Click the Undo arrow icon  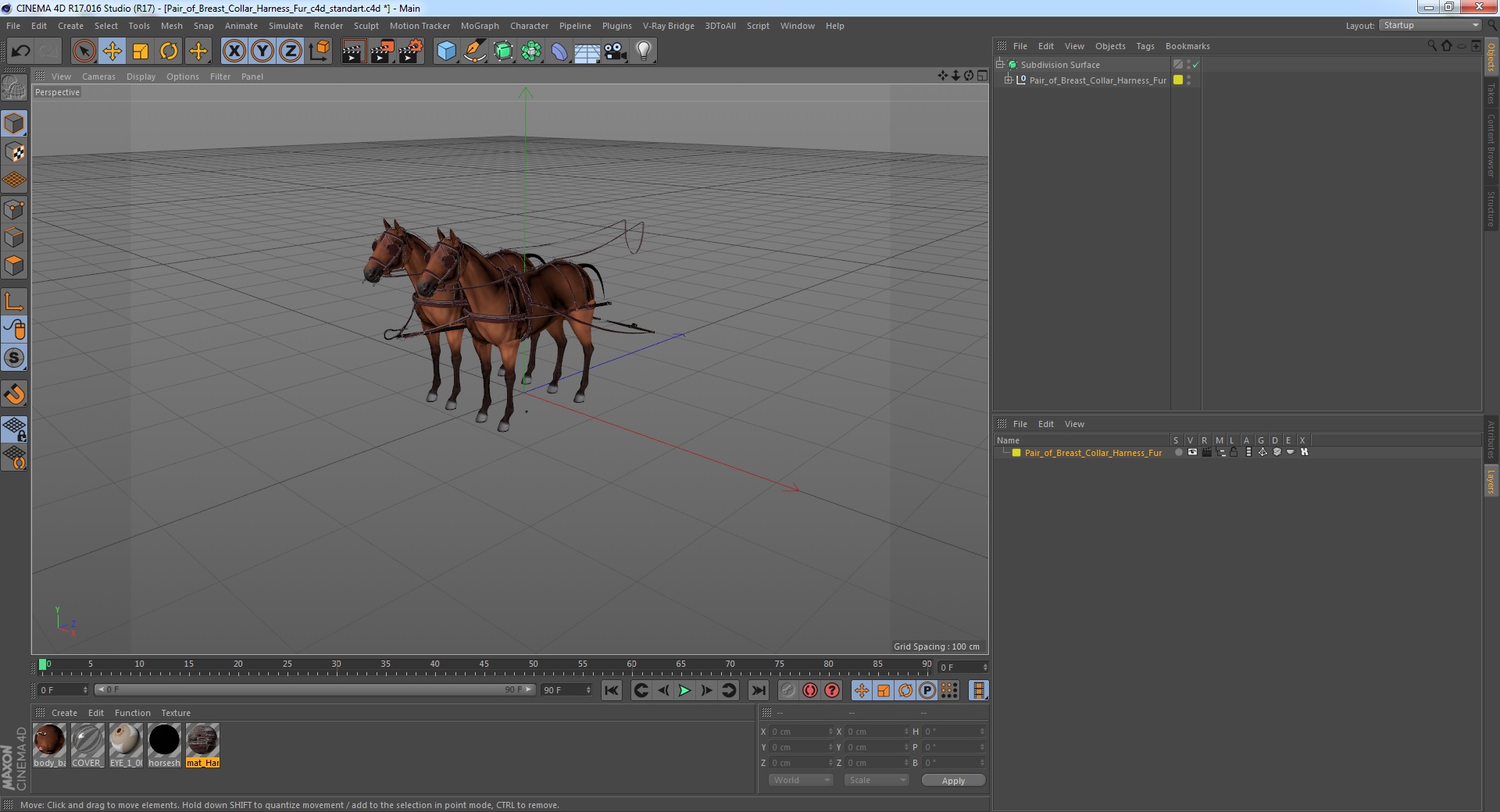20,52
